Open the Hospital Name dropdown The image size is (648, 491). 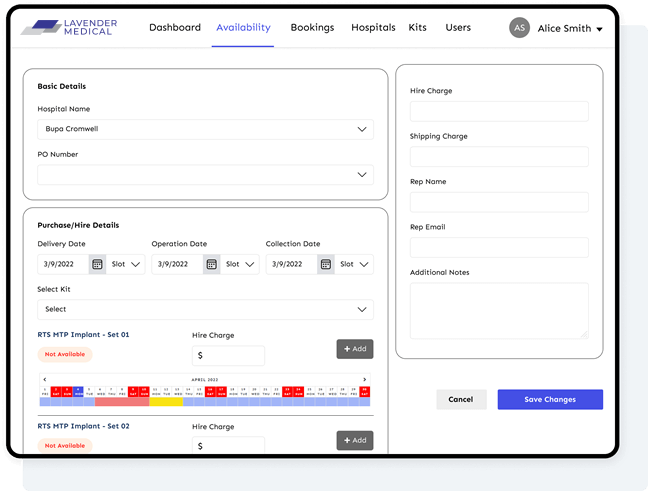(x=205, y=129)
